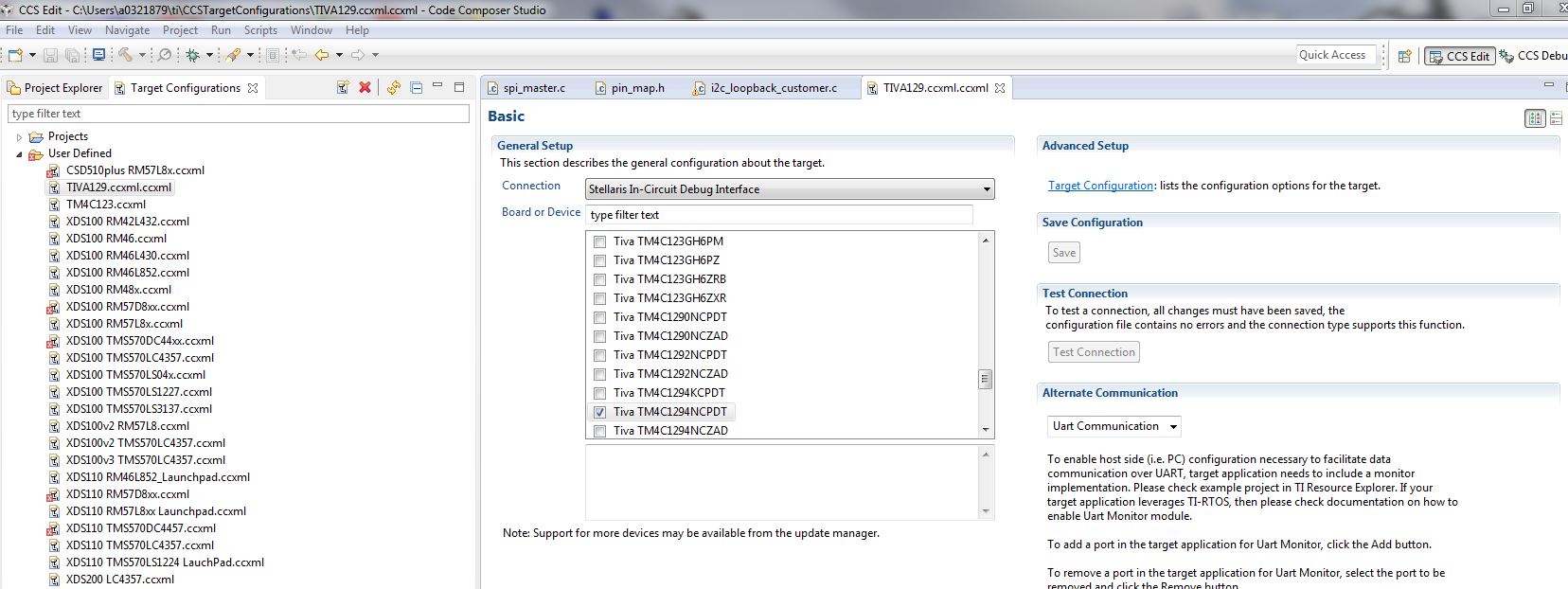Switch to the Project Explorer tab
The height and width of the screenshot is (589, 1568).
(55, 88)
